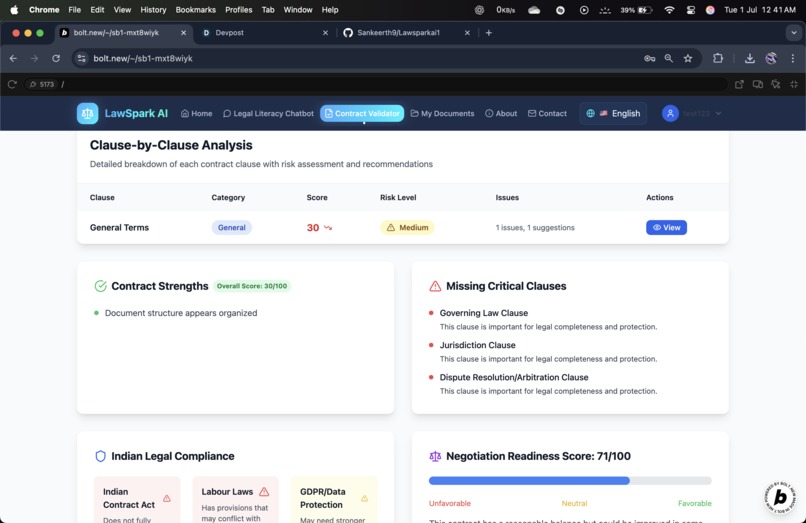The height and width of the screenshot is (523, 806).
Task: Reload the Chrome page
Action: (56, 59)
